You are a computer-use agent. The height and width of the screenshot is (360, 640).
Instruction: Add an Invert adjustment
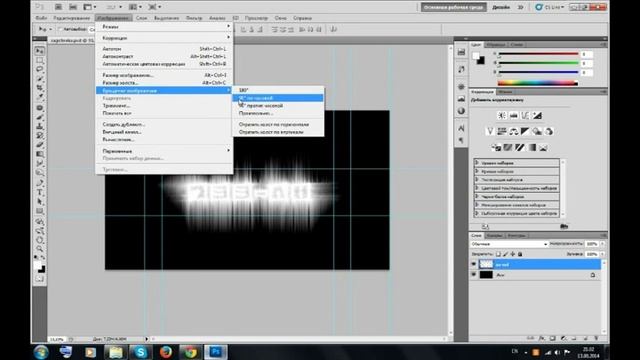[496, 147]
